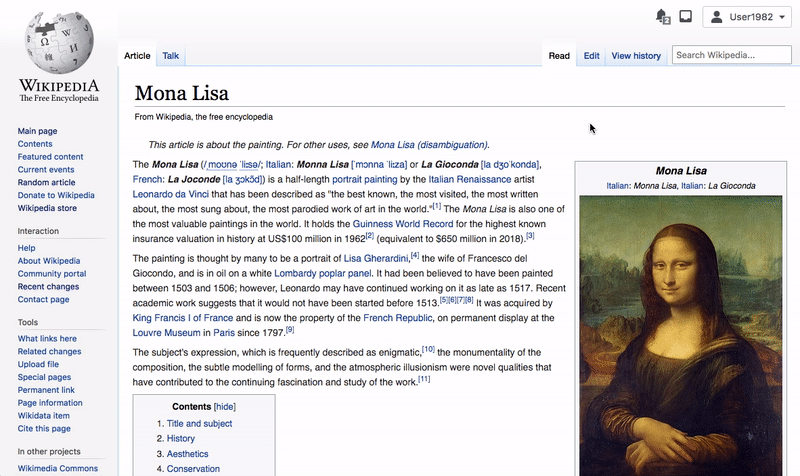Open the Mona Lisa painting thumbnail

(681, 336)
